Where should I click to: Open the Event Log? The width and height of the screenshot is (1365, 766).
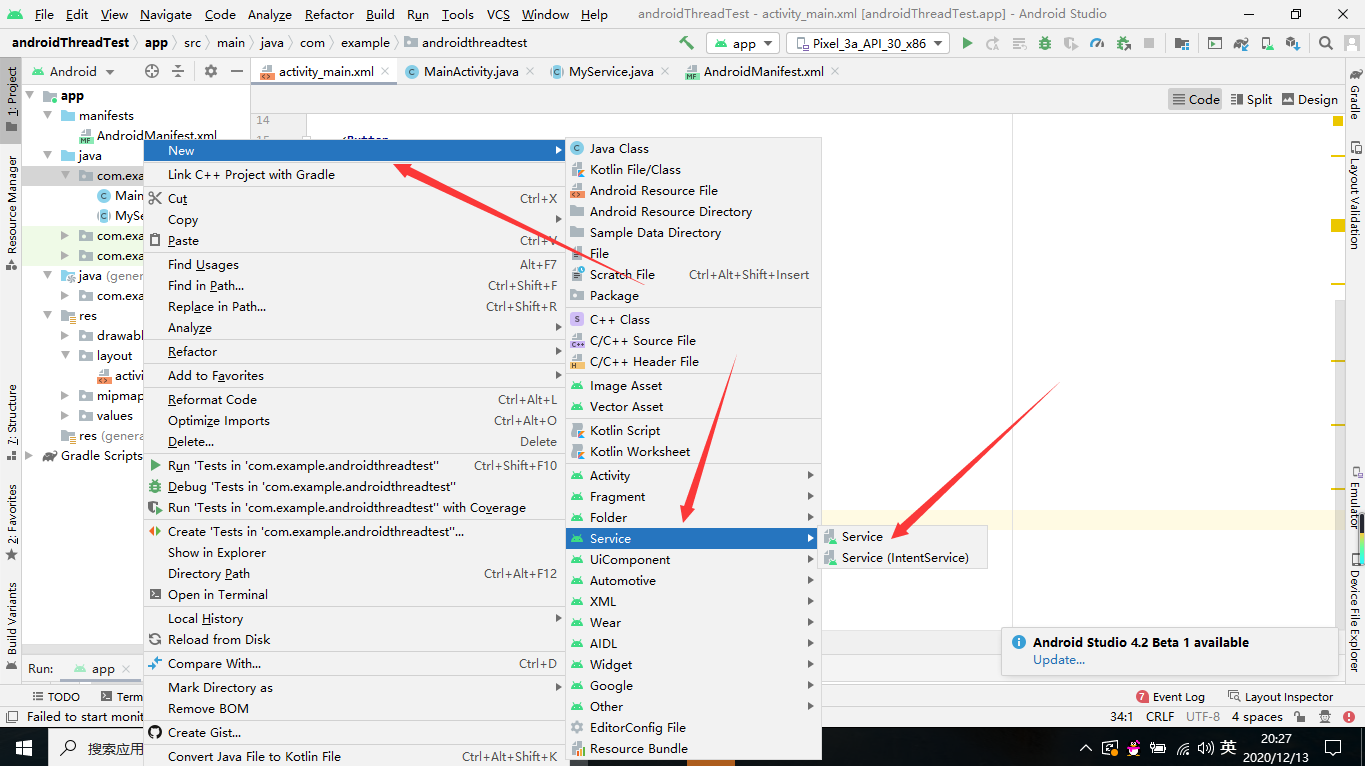(1170, 697)
